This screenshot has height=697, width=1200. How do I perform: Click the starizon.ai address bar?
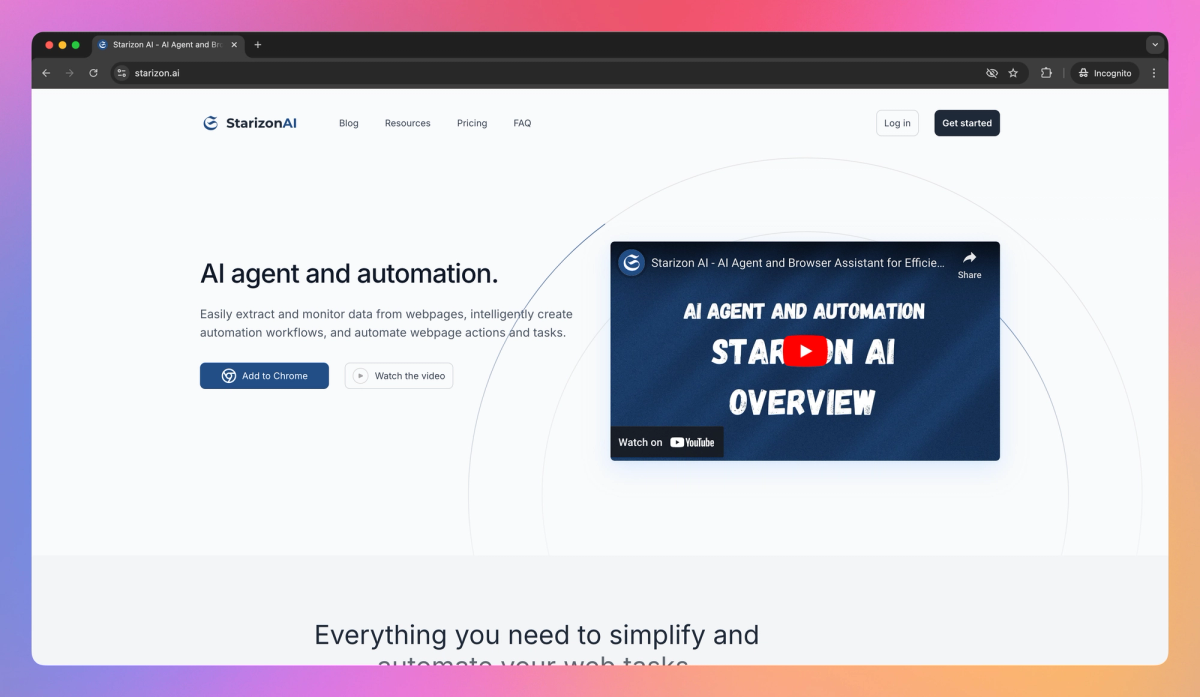159,72
